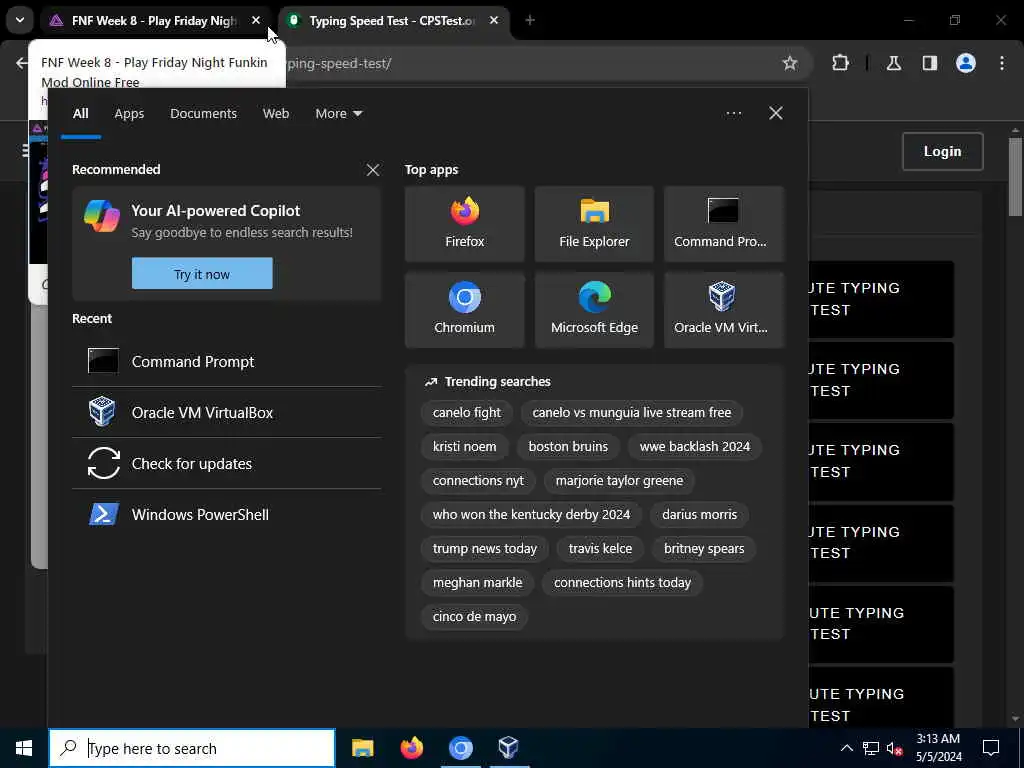Launch Command Prompt tile in Top apps
This screenshot has width=1024, height=768.
724,224
